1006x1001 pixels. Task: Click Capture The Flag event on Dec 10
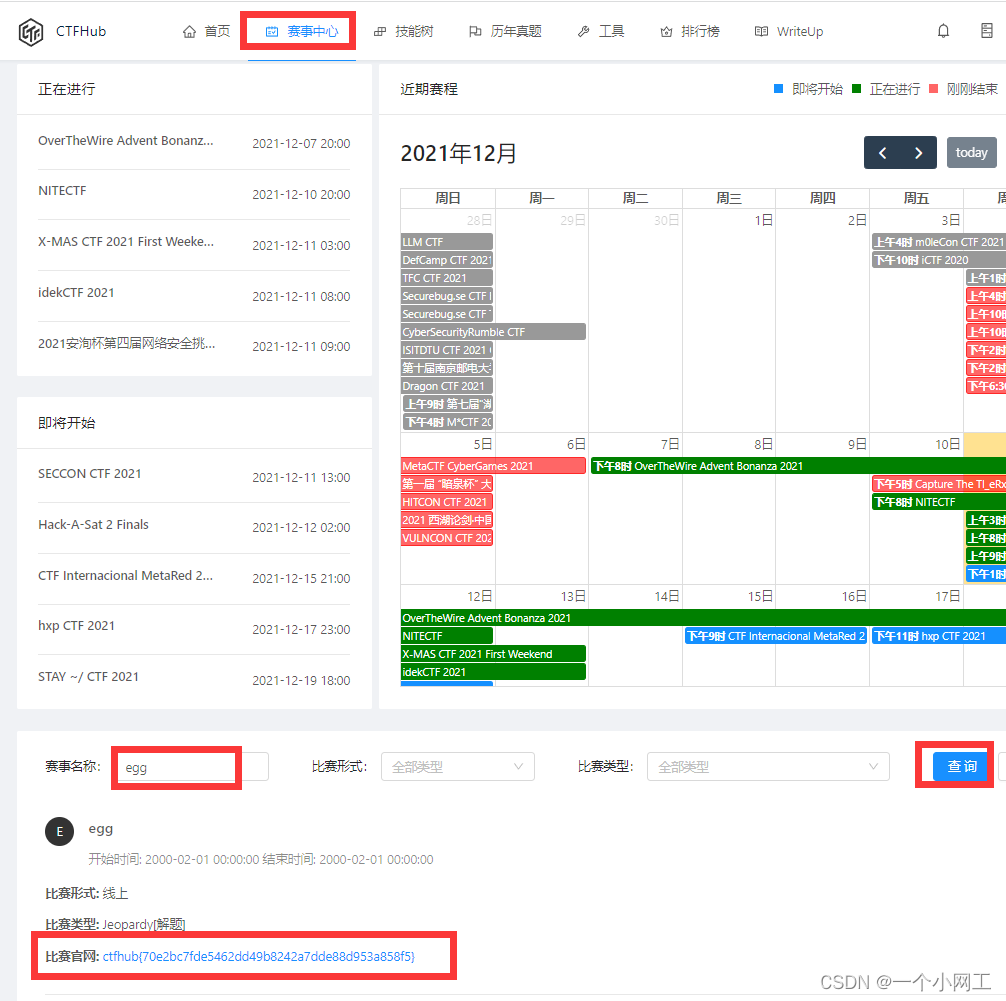(939, 484)
